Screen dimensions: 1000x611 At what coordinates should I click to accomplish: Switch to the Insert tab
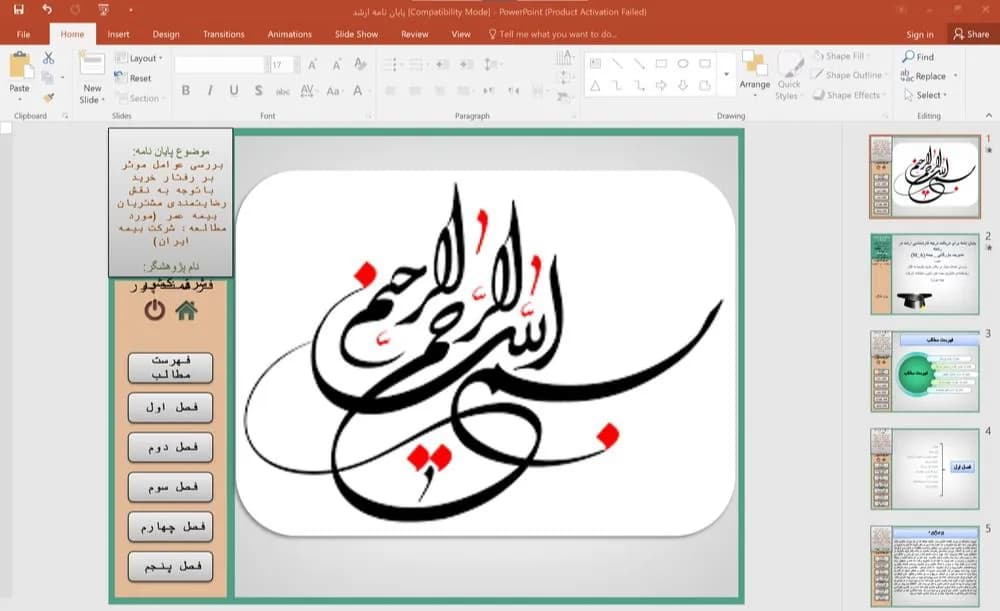coord(118,34)
